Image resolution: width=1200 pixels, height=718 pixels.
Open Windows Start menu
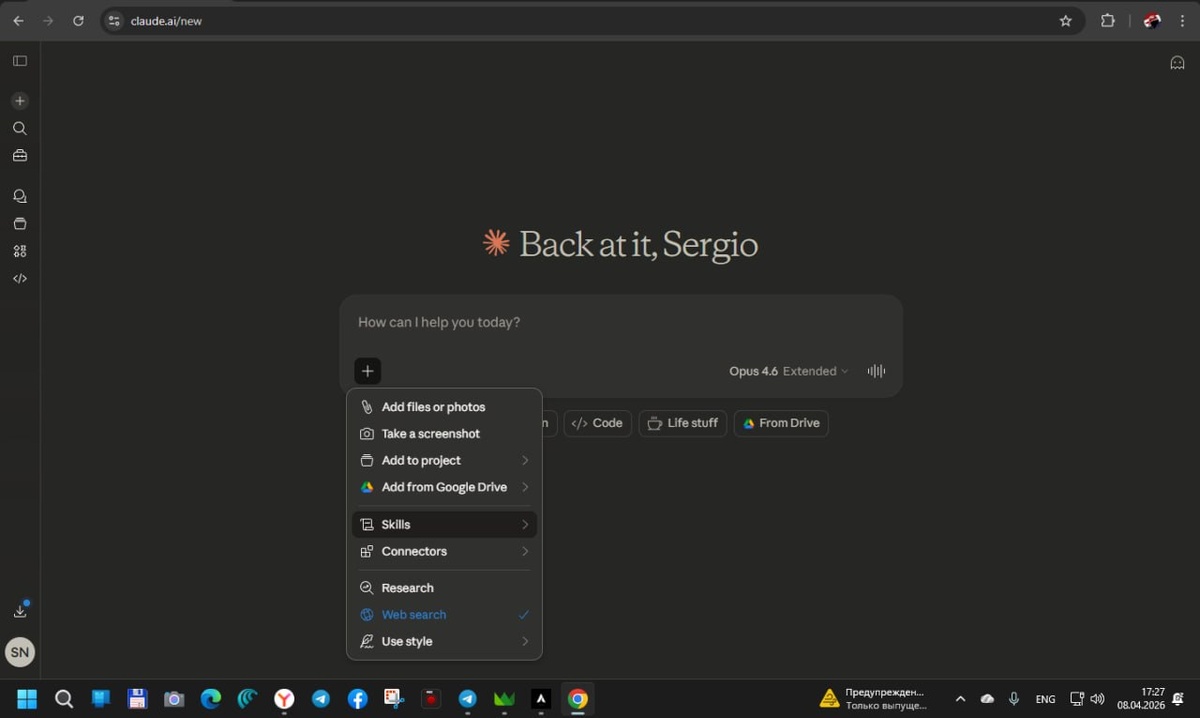(27, 699)
